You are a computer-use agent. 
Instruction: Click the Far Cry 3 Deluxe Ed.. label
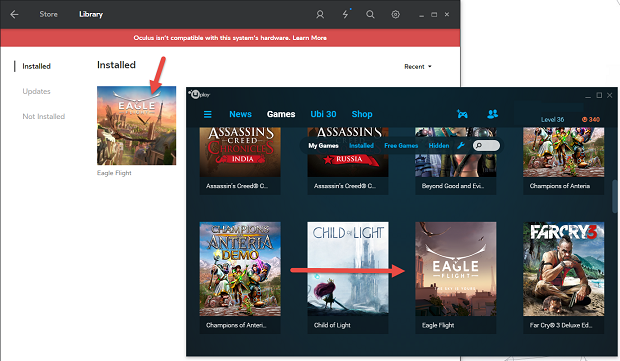click(x=561, y=325)
